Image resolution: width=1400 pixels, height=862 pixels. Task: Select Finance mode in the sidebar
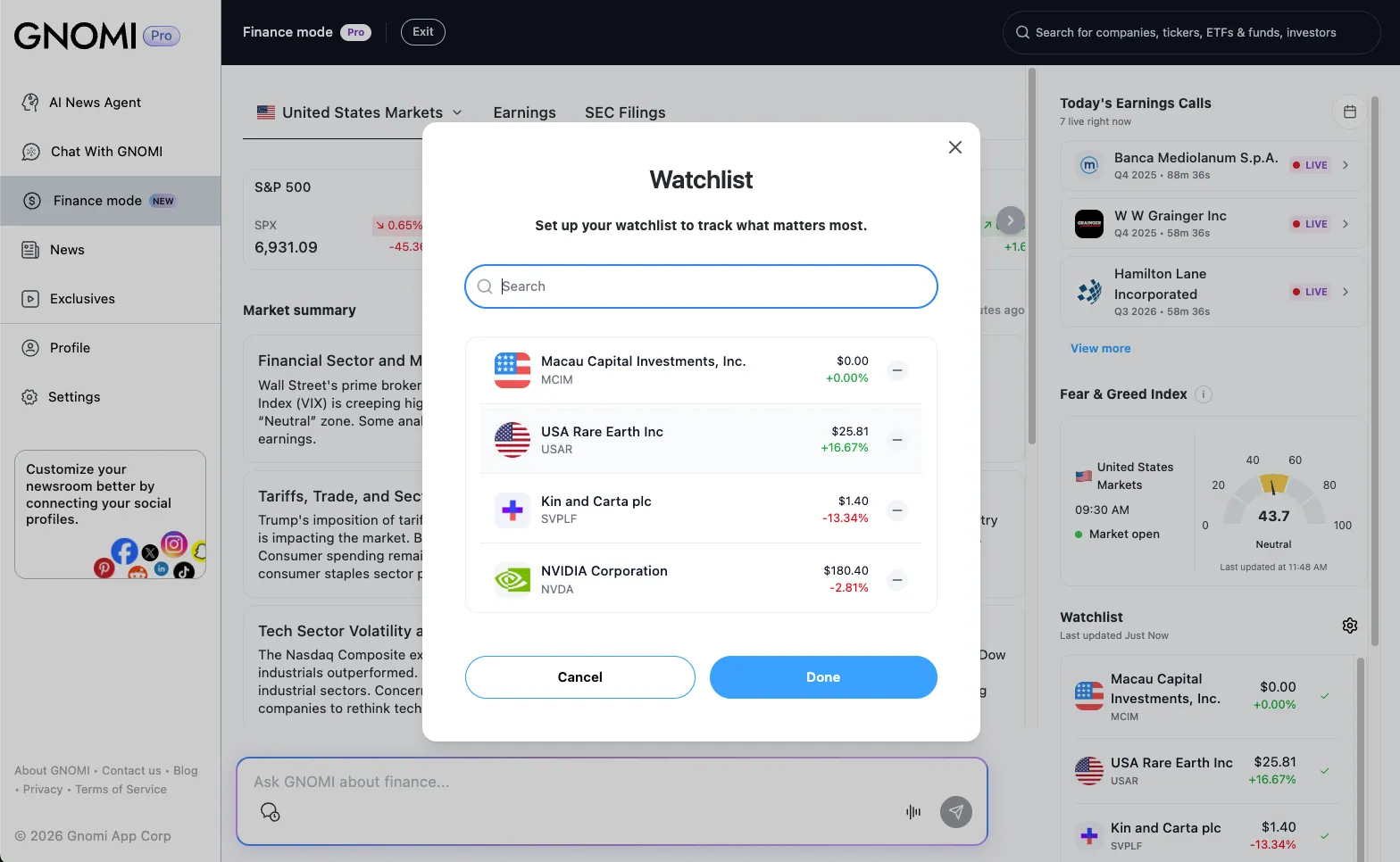tap(111, 201)
